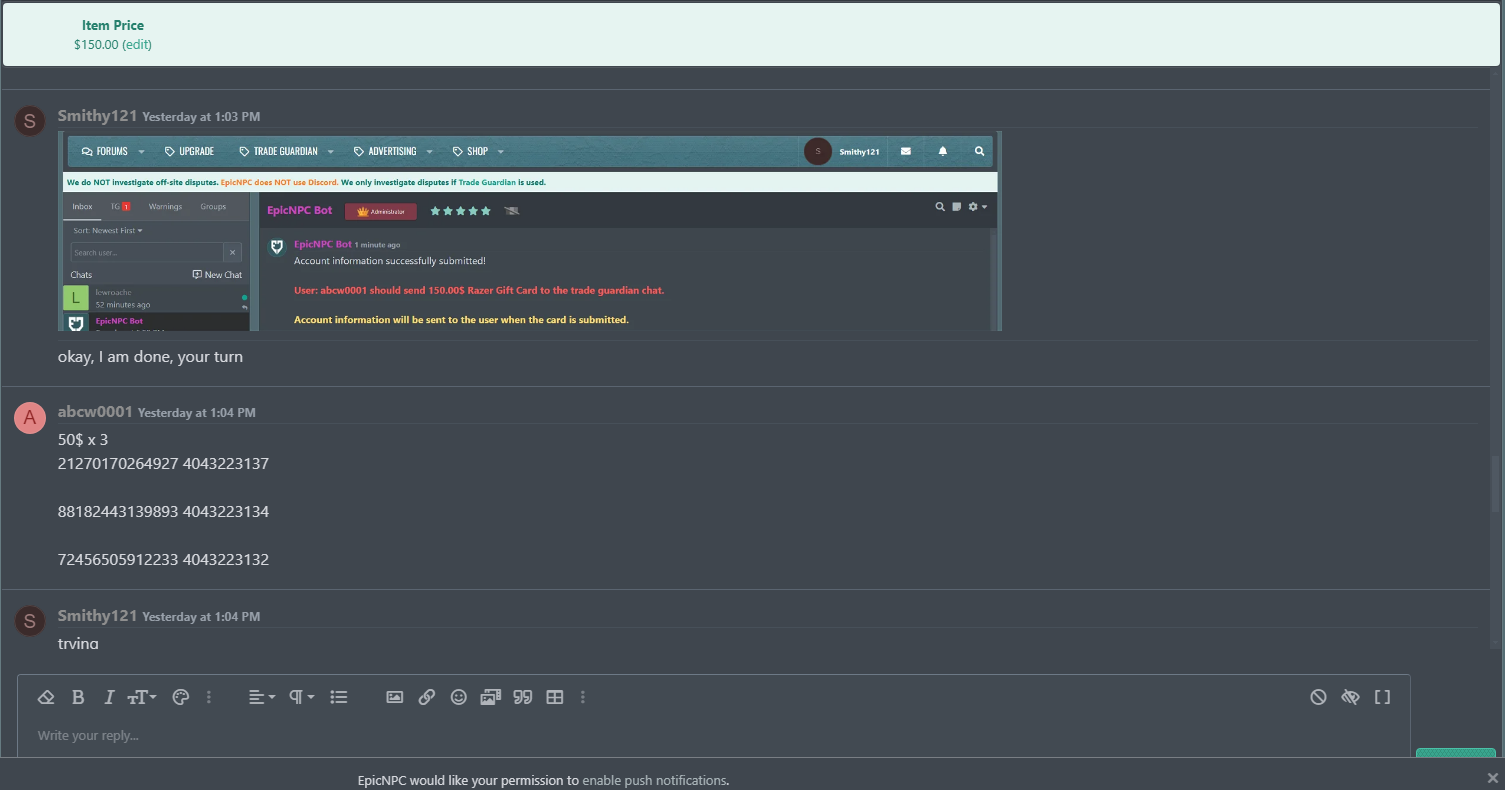Click the circle-slash icon in editor toolbar
1505x790 pixels.
(x=1318, y=697)
